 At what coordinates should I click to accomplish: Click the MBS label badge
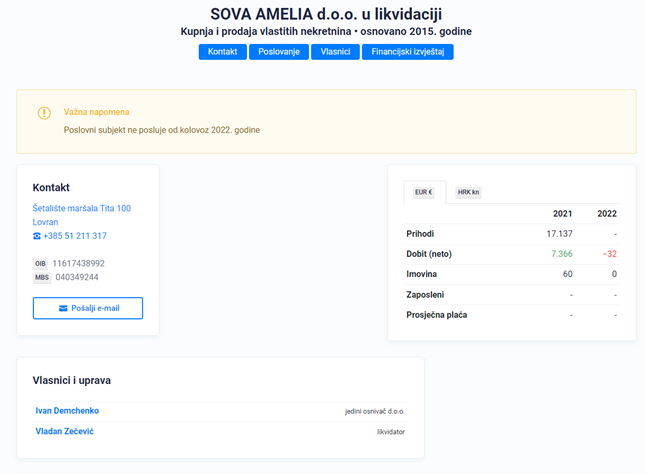click(42, 278)
